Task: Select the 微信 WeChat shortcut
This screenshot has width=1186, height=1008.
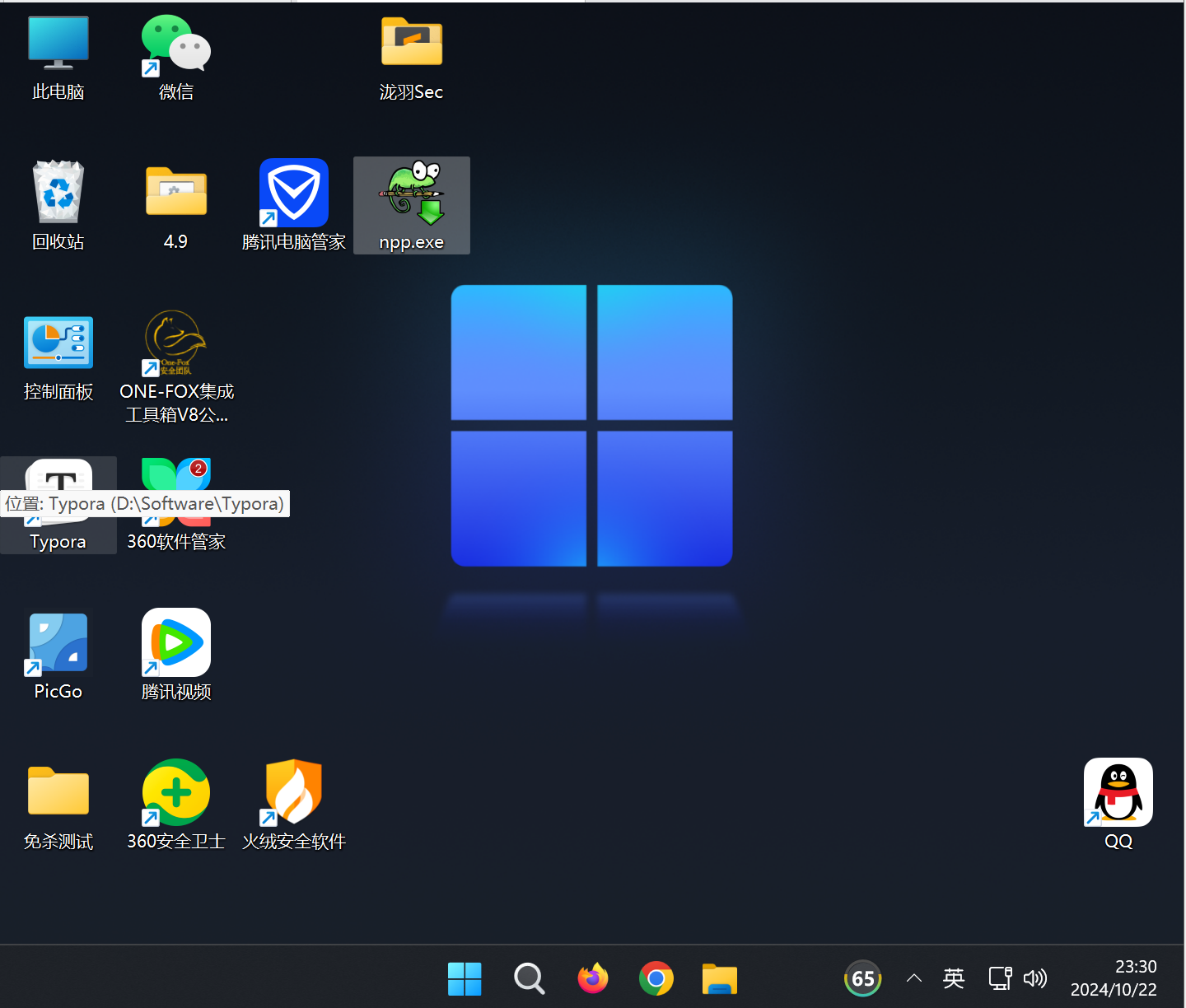Action: pos(175,44)
